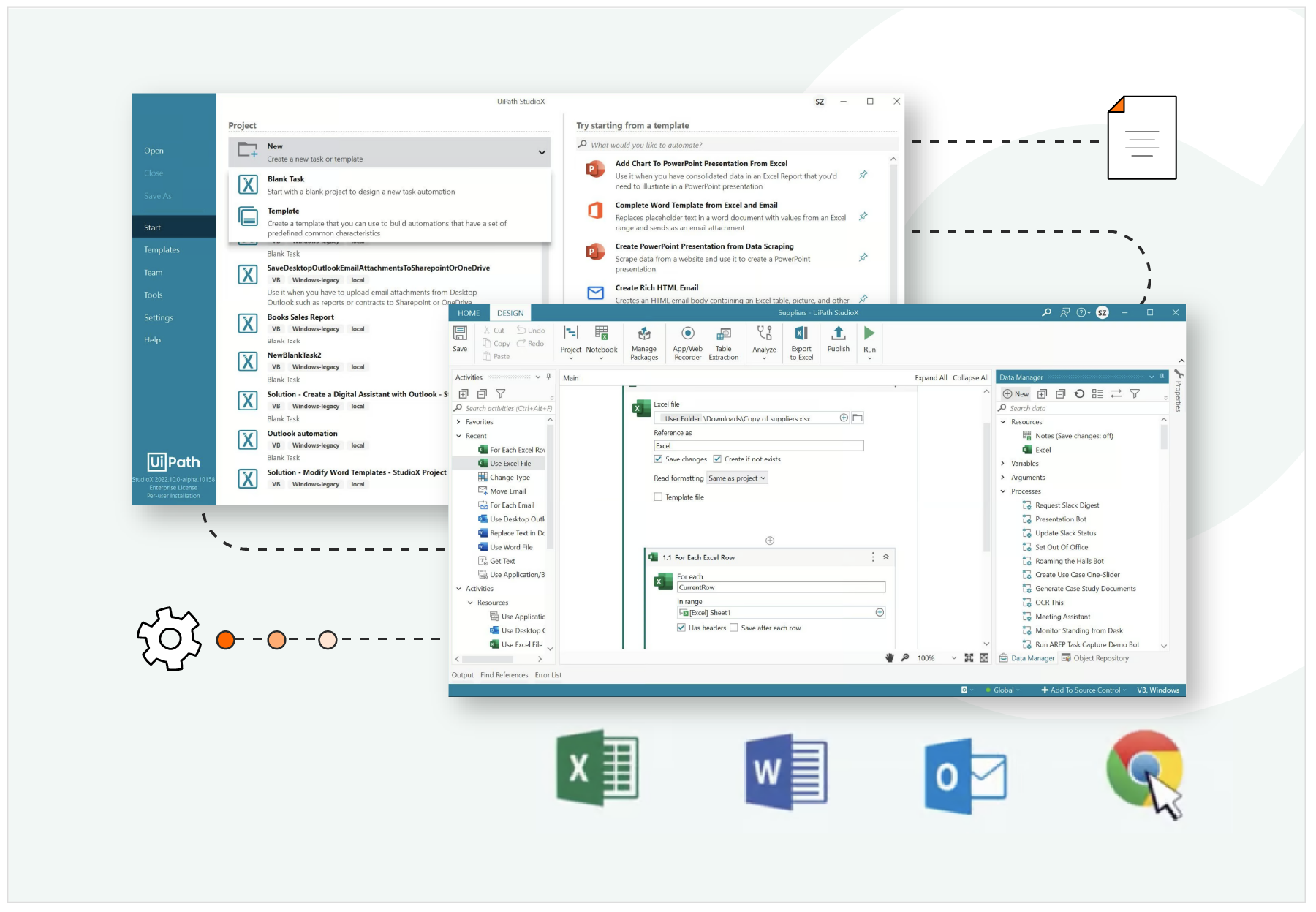Image resolution: width=1316 pixels, height=912 pixels.
Task: Click Cut in the Suppliers window ribbon
Action: tap(494, 331)
